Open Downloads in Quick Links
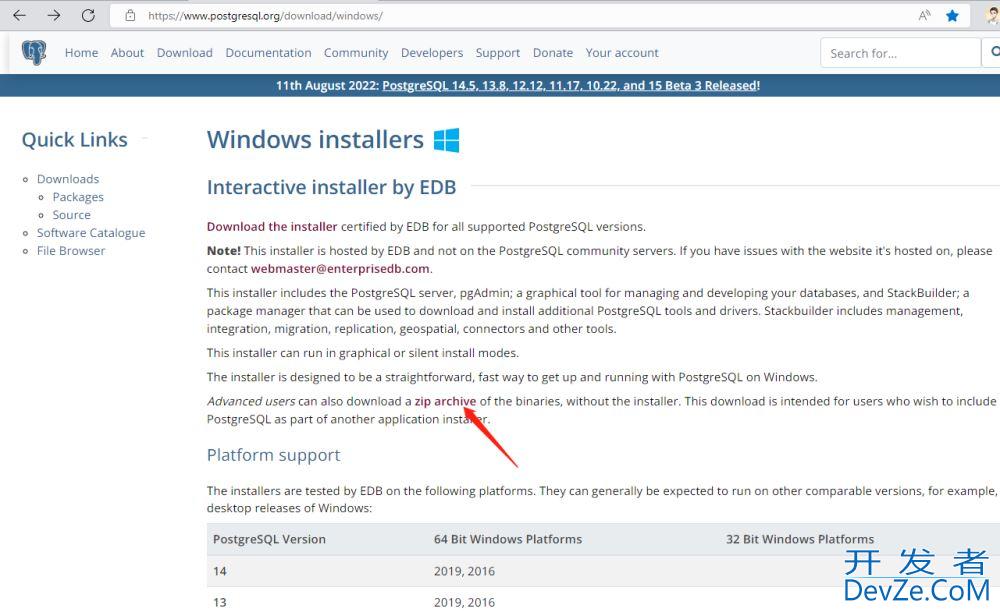The width and height of the screenshot is (1000, 612). (68, 179)
